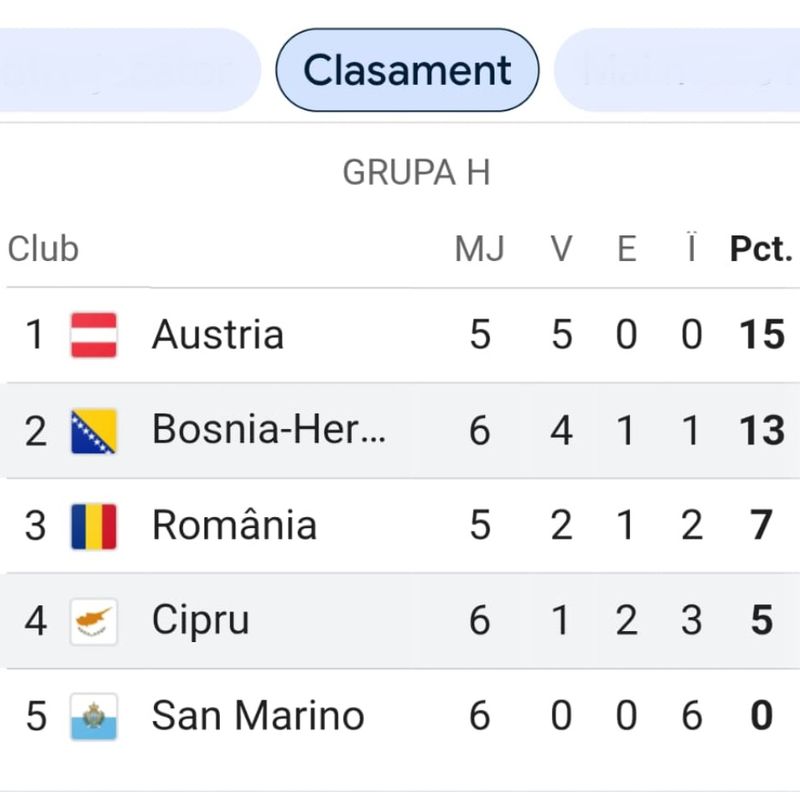Open the San Marino team name link
The image size is (800, 792).
click(258, 716)
